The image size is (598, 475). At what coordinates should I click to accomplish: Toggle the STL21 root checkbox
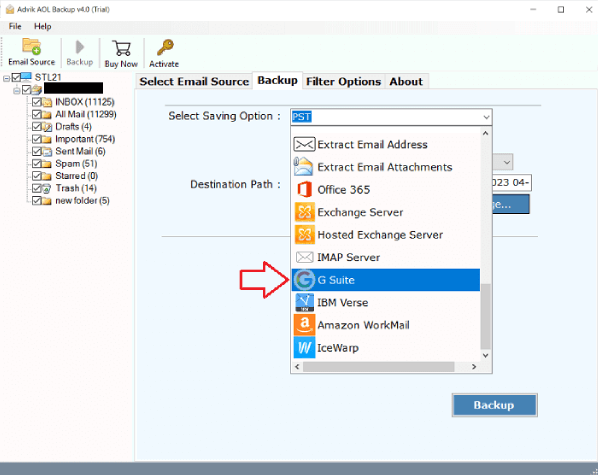[x=16, y=77]
